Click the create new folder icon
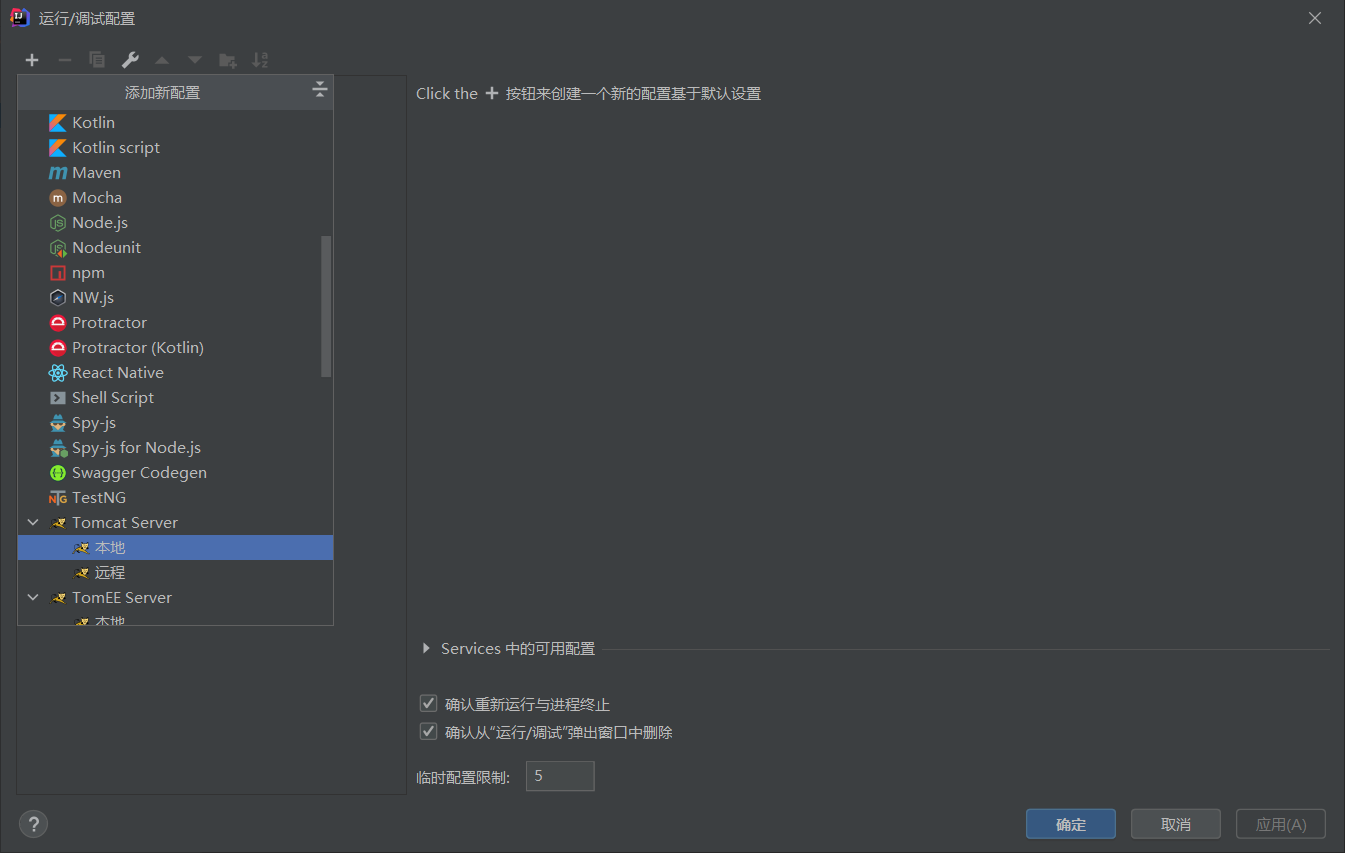This screenshot has height=853, width=1345. [228, 60]
